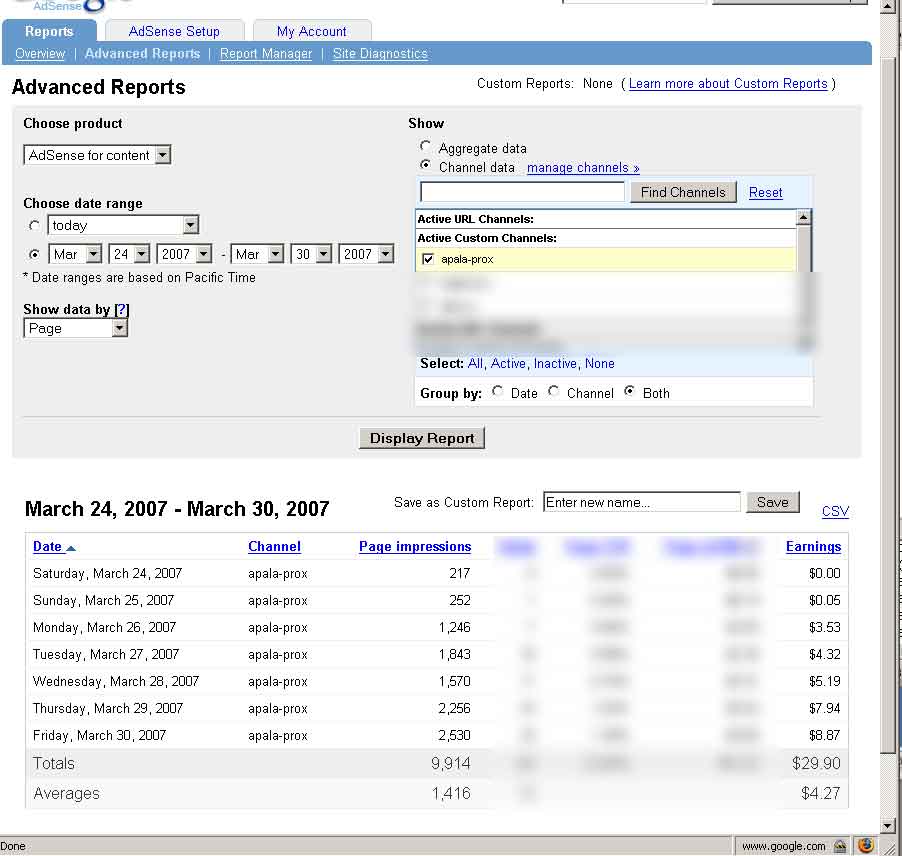The width and height of the screenshot is (902, 856).
Task: Click the 'Enter new name...' report name field
Action: (641, 502)
